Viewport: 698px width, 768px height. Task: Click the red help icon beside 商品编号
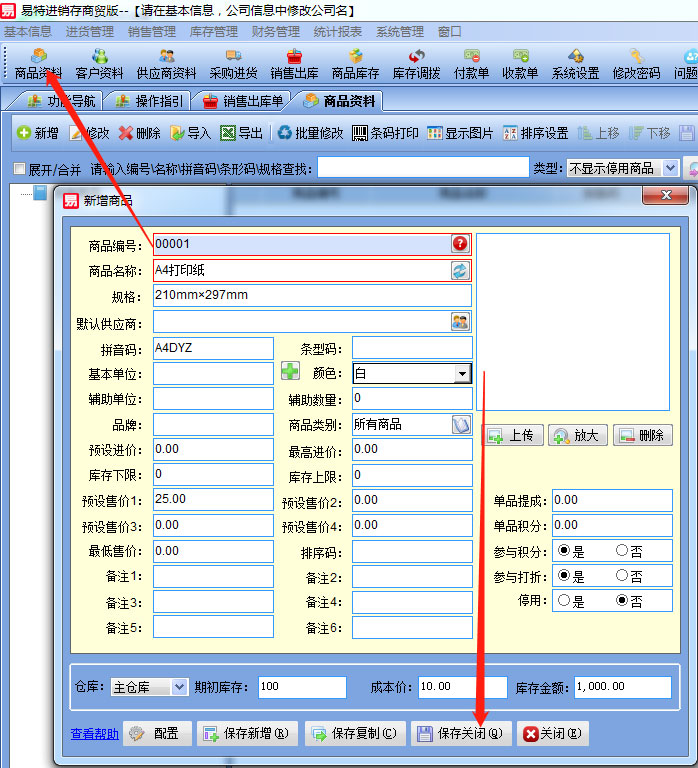[460, 243]
